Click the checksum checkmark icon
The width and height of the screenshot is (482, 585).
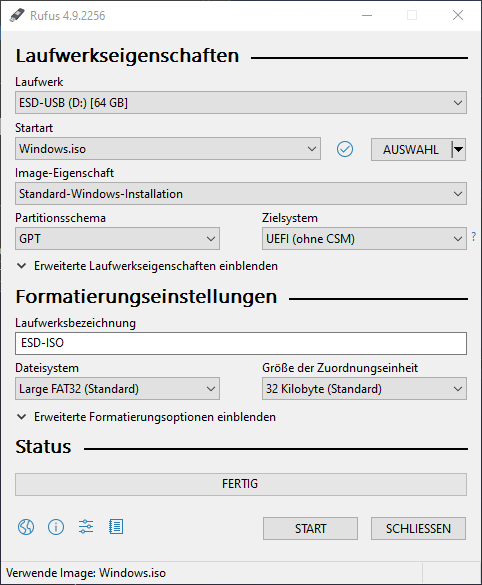tap(345, 149)
